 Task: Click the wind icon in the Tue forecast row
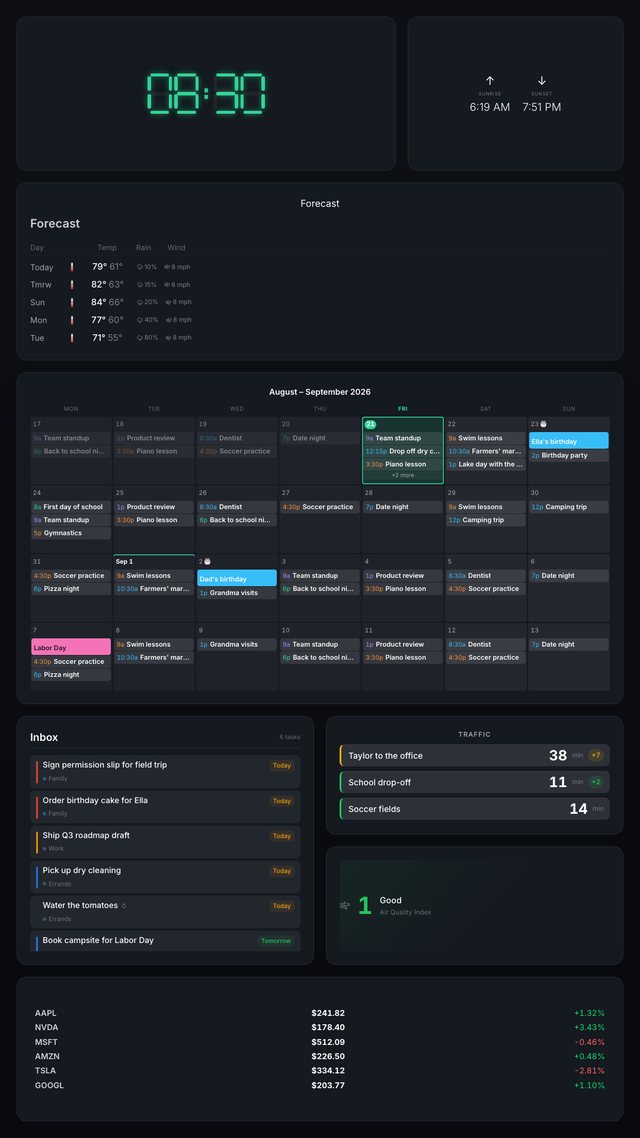[168, 337]
